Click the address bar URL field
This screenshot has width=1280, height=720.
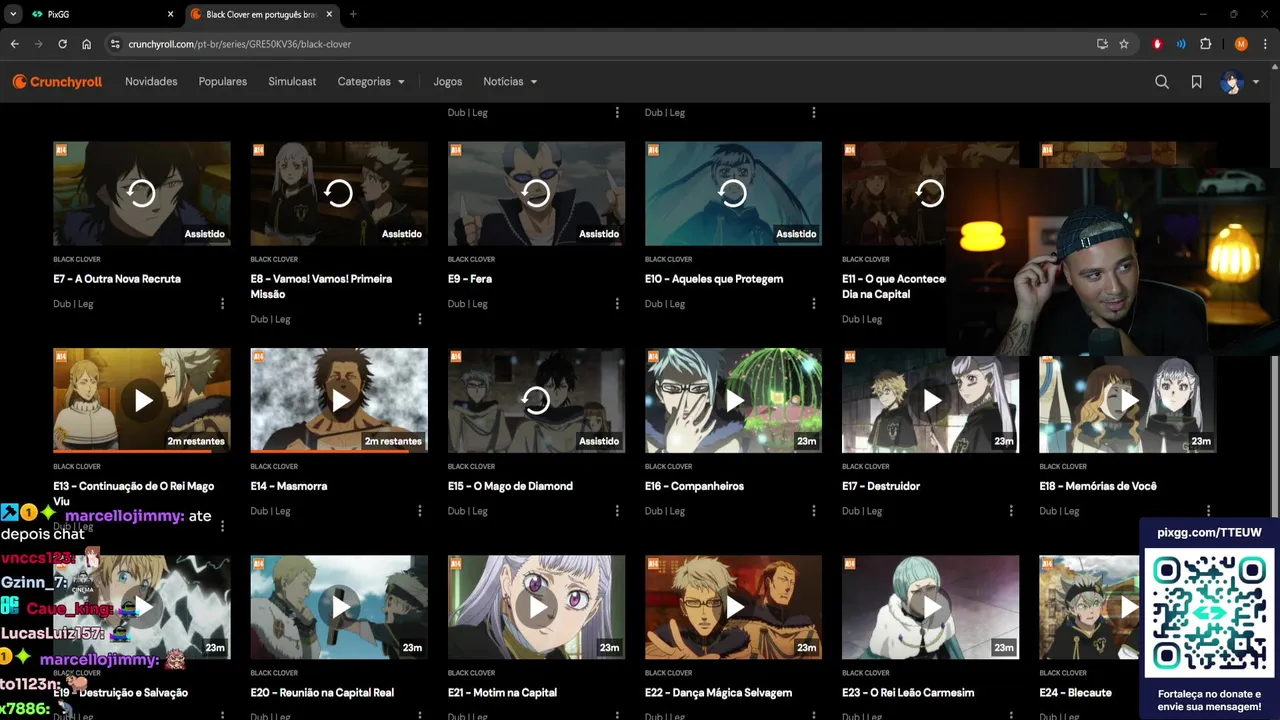[x=600, y=44]
